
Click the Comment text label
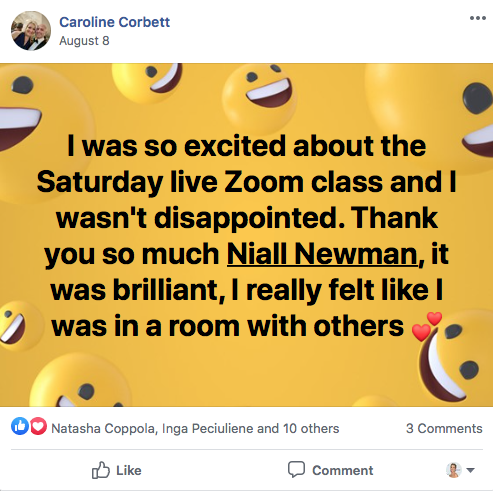coord(343,470)
